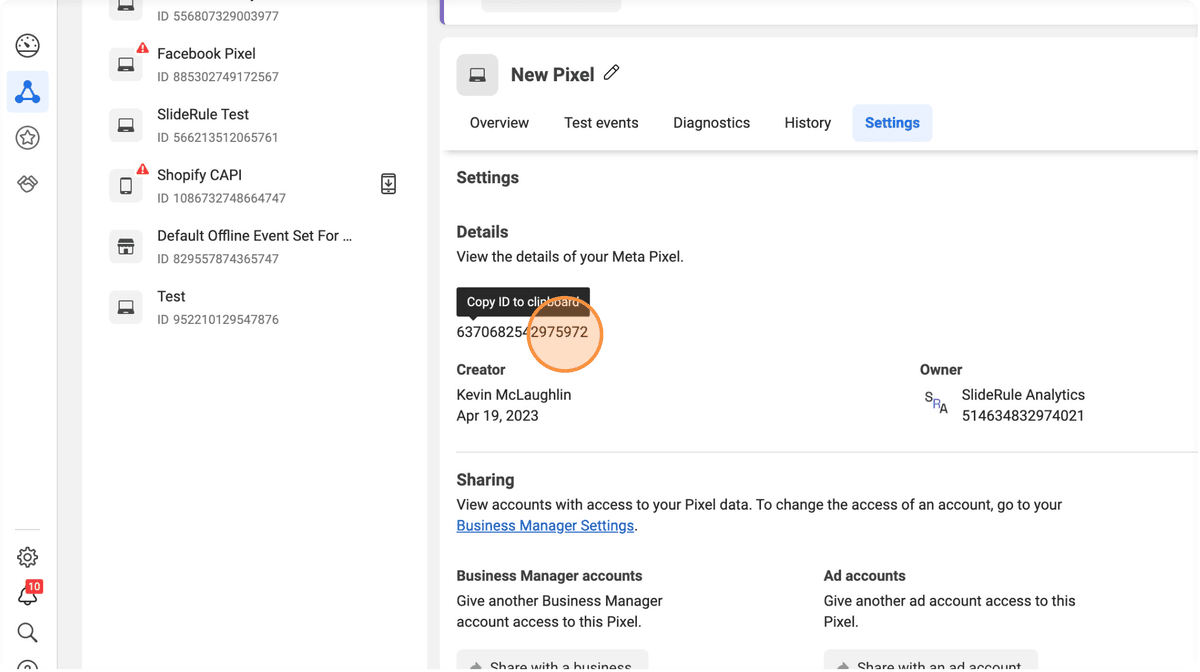Click the Apr 19, 2023 creation date
Screen dimensions: 1200x672
click(497, 416)
